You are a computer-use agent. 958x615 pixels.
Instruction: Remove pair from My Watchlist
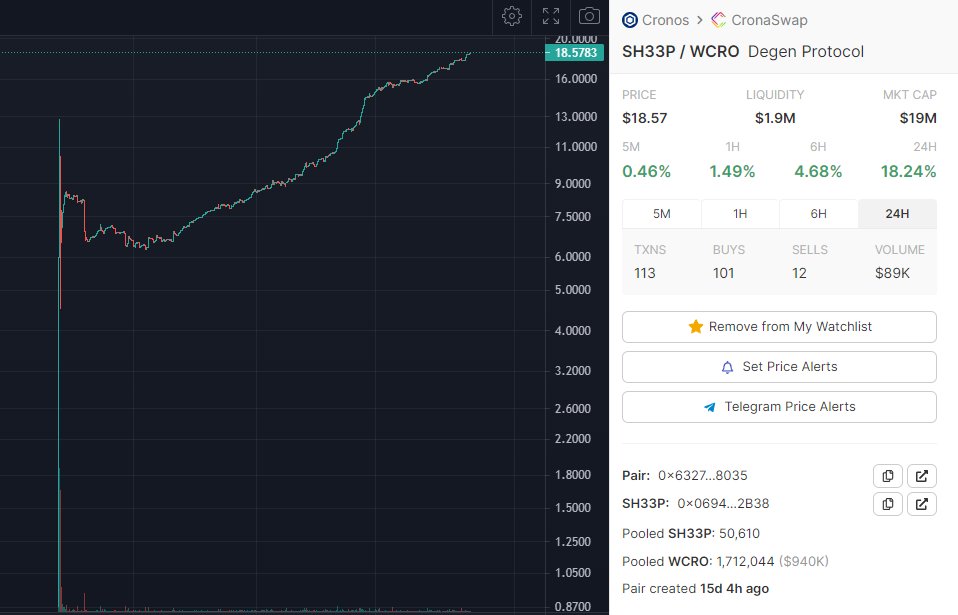tap(779, 327)
